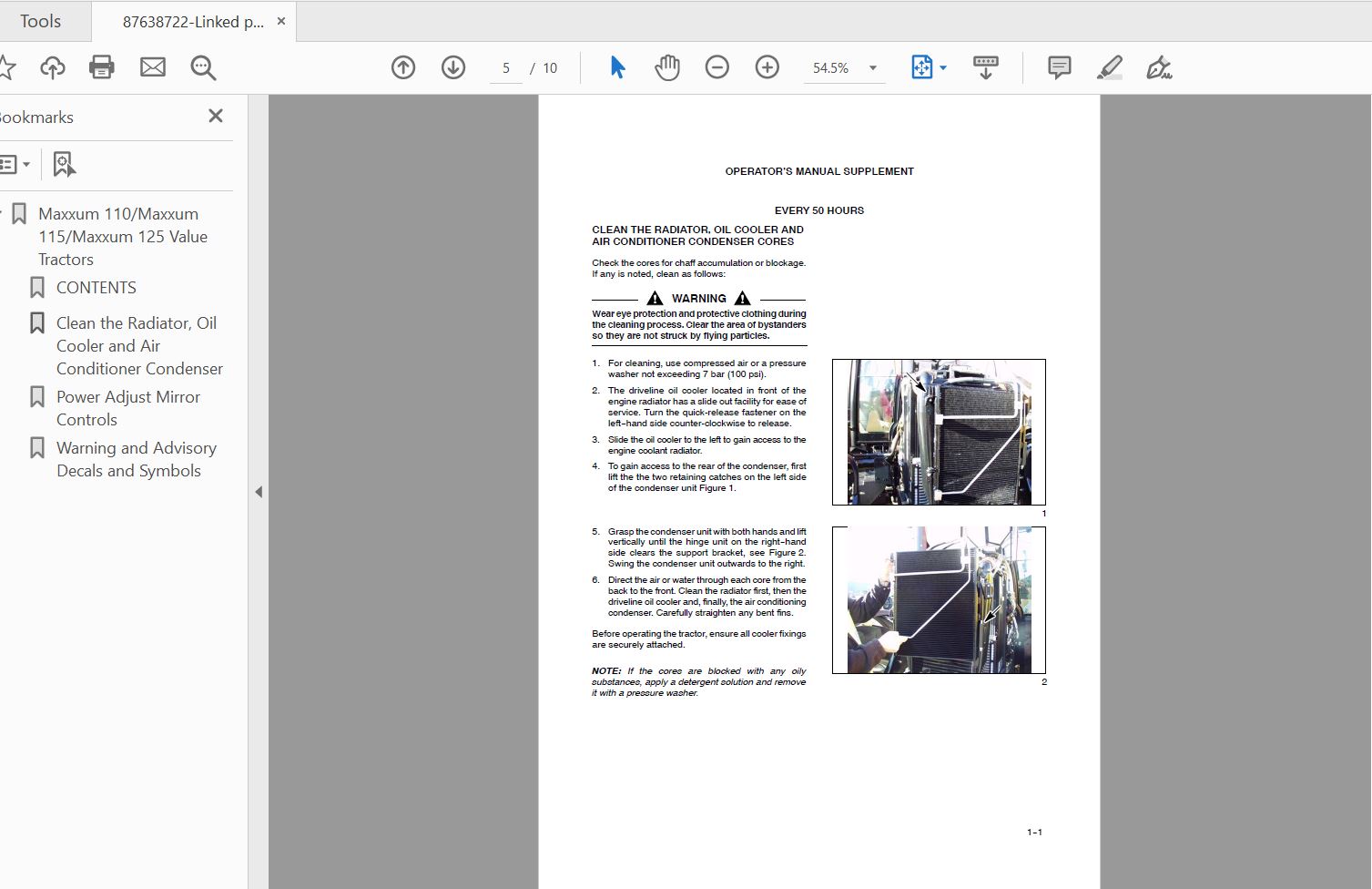Click the bookmark icon beside Warning and Advisory
Image resolution: width=1372 pixels, height=889 pixels.
click(37, 448)
